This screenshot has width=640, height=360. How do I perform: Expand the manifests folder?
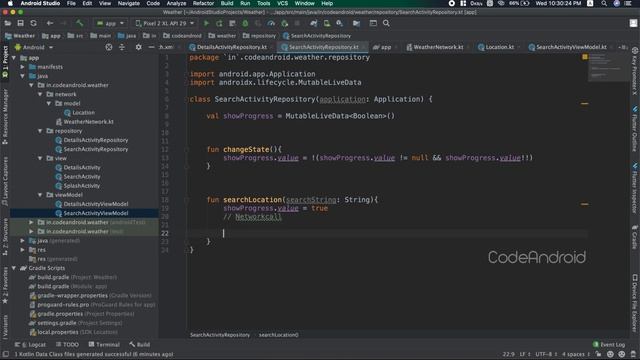pyautogui.click(x=23, y=67)
